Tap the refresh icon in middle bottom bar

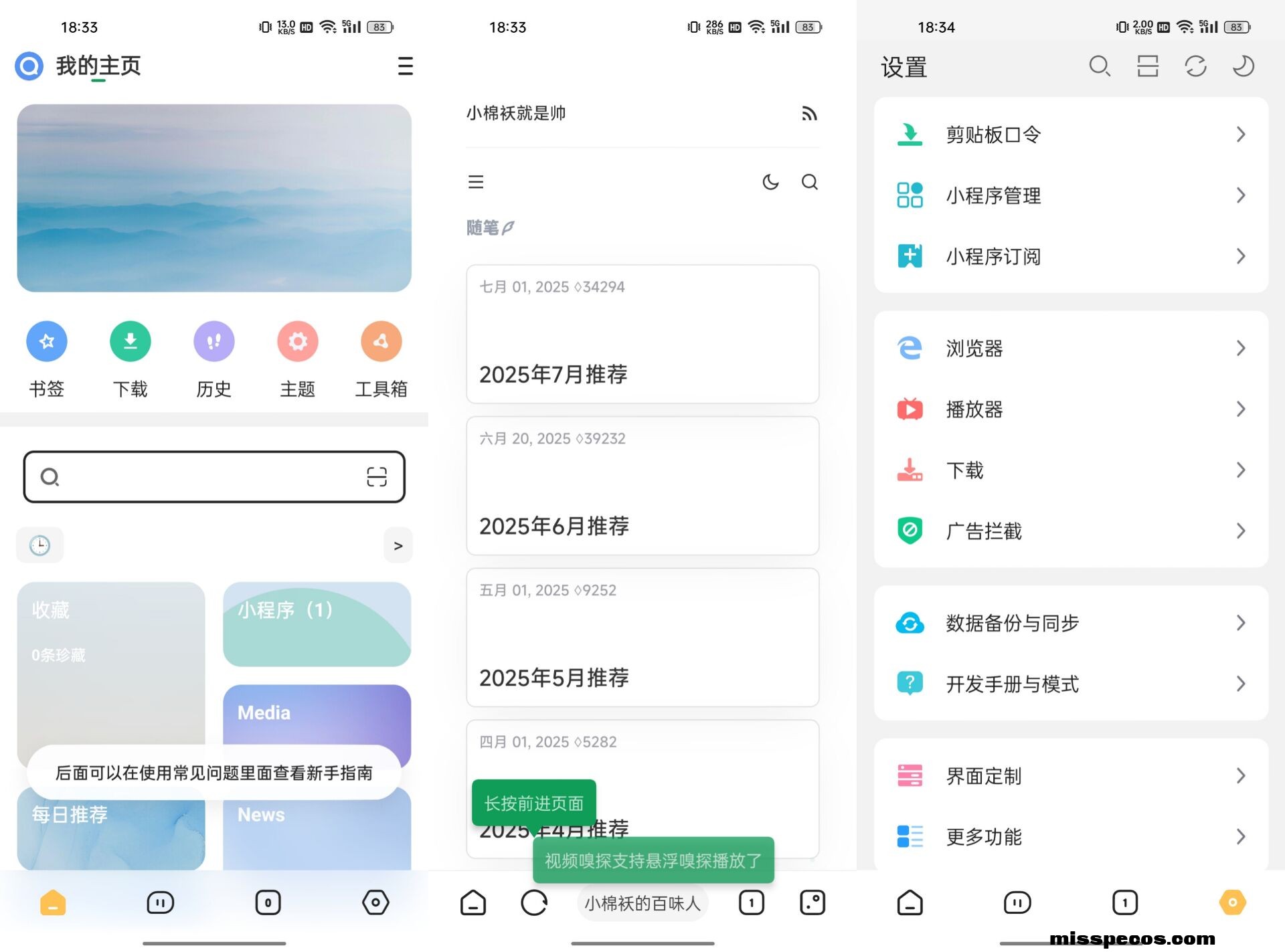point(534,902)
